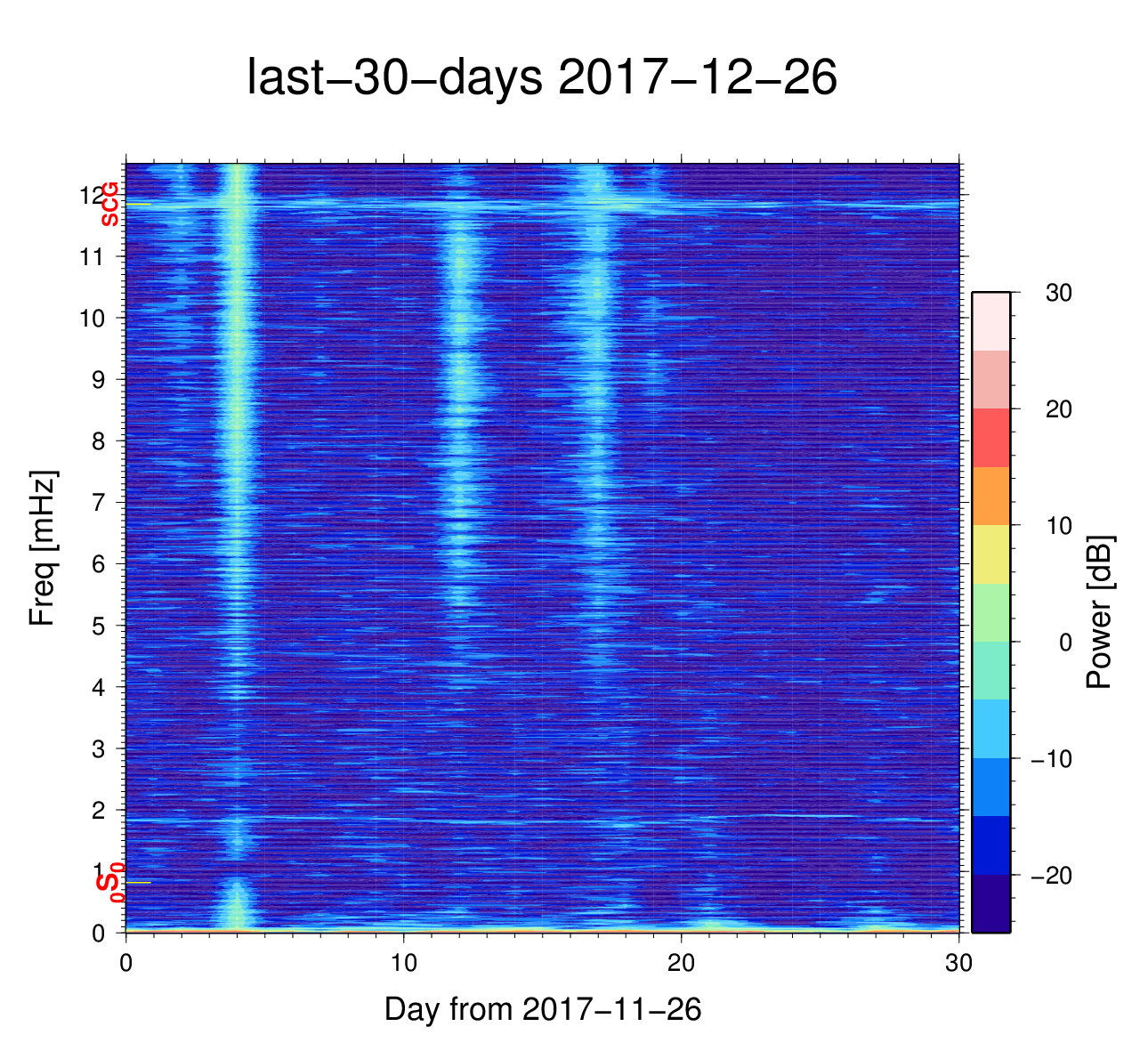
Task: Click the red "0S0" mode label
Action: point(110,883)
